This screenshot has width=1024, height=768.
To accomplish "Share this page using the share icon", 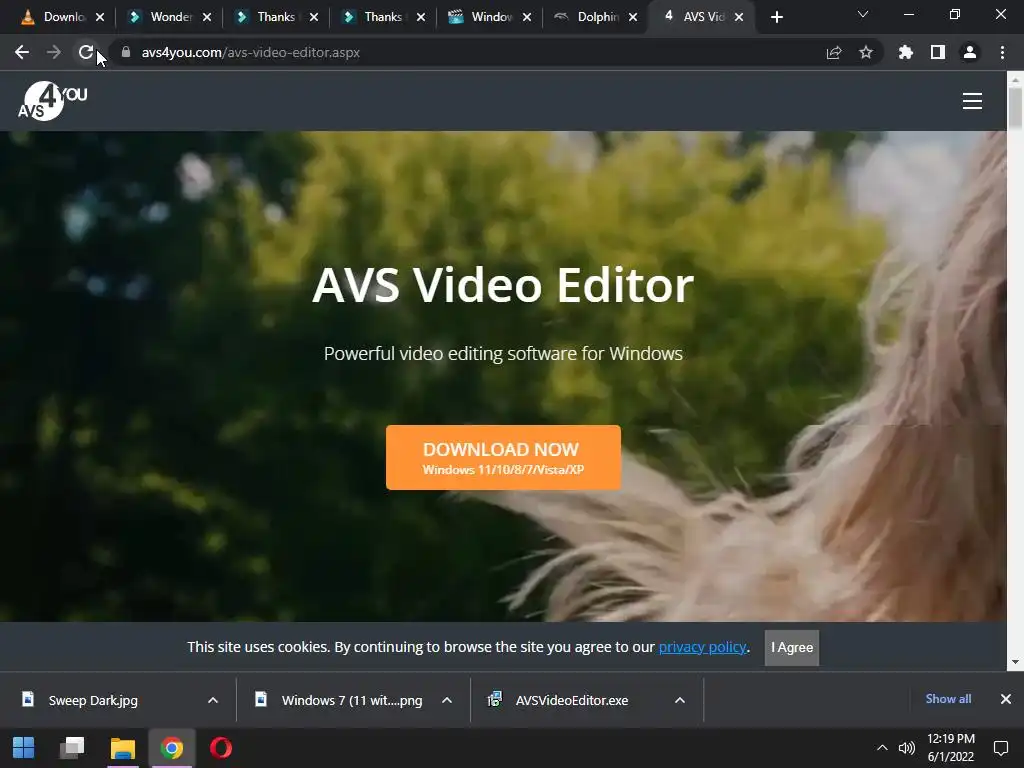I will [x=834, y=52].
